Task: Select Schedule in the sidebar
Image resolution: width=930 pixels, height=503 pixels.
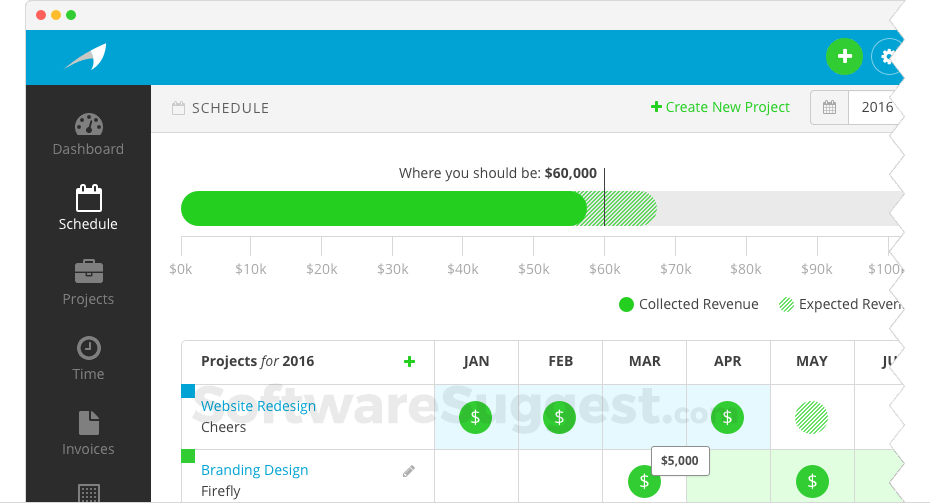Action: (x=88, y=208)
